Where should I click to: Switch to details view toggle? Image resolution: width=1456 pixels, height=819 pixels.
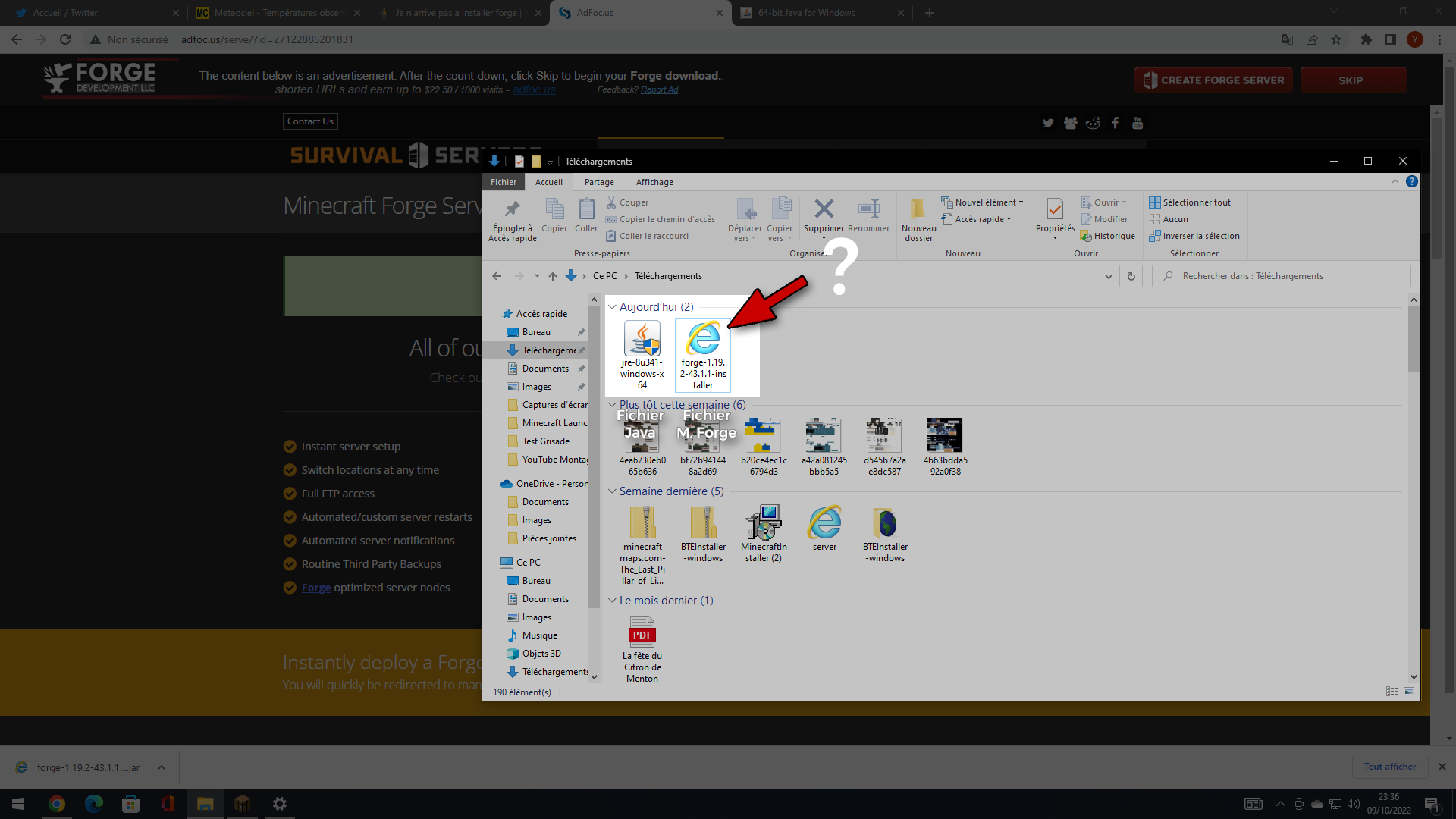point(1392,692)
